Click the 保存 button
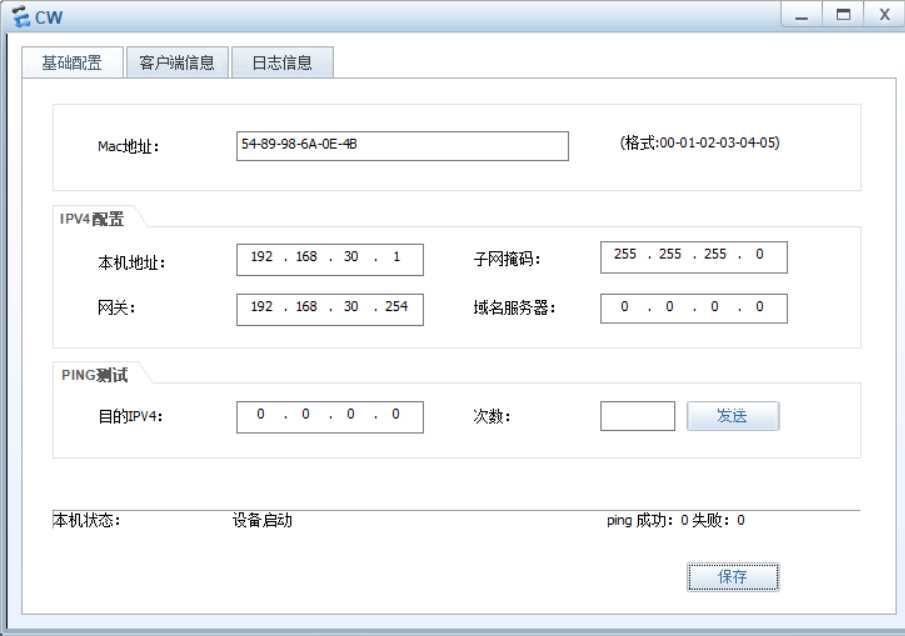 click(733, 577)
